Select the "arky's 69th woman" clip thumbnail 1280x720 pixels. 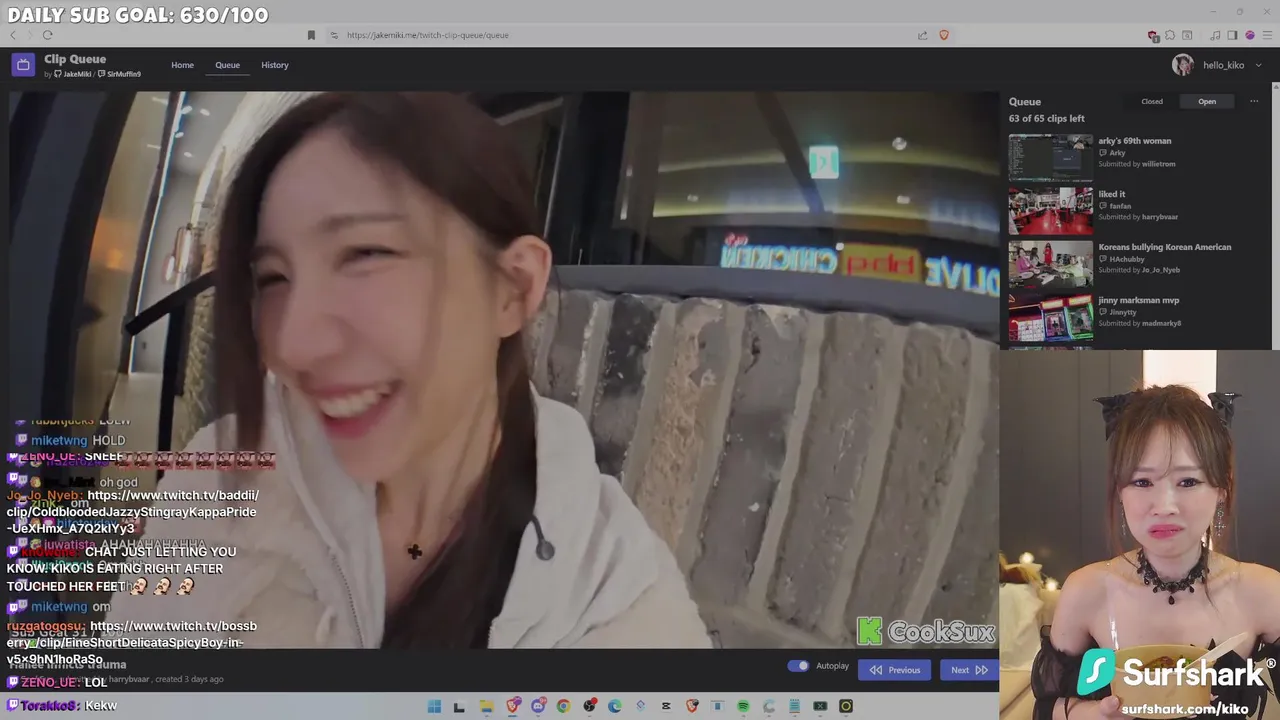click(x=1050, y=157)
